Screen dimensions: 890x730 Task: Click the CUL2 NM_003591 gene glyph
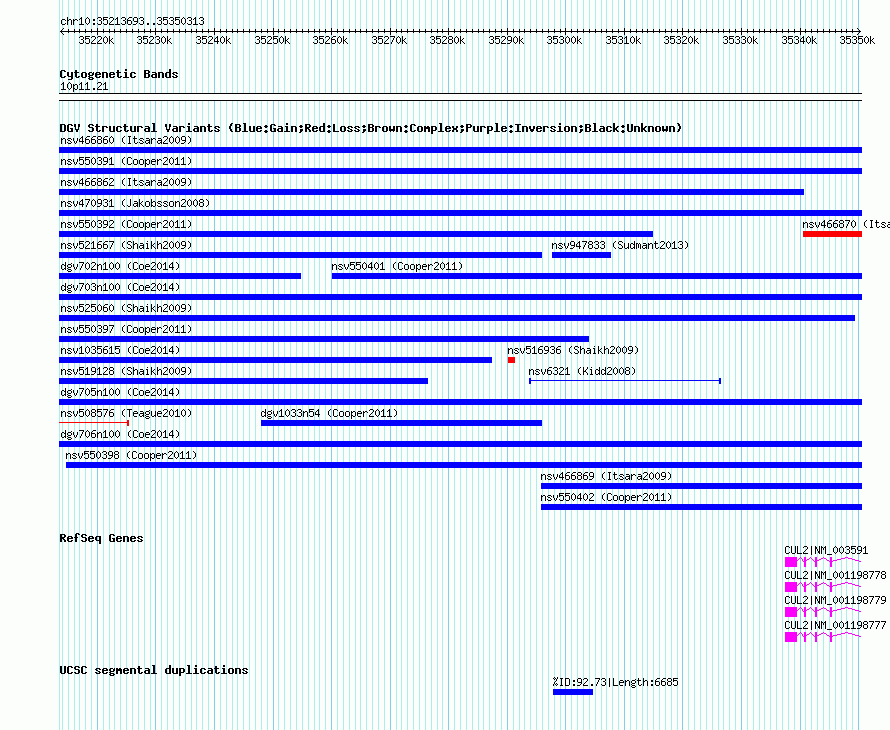point(822,562)
